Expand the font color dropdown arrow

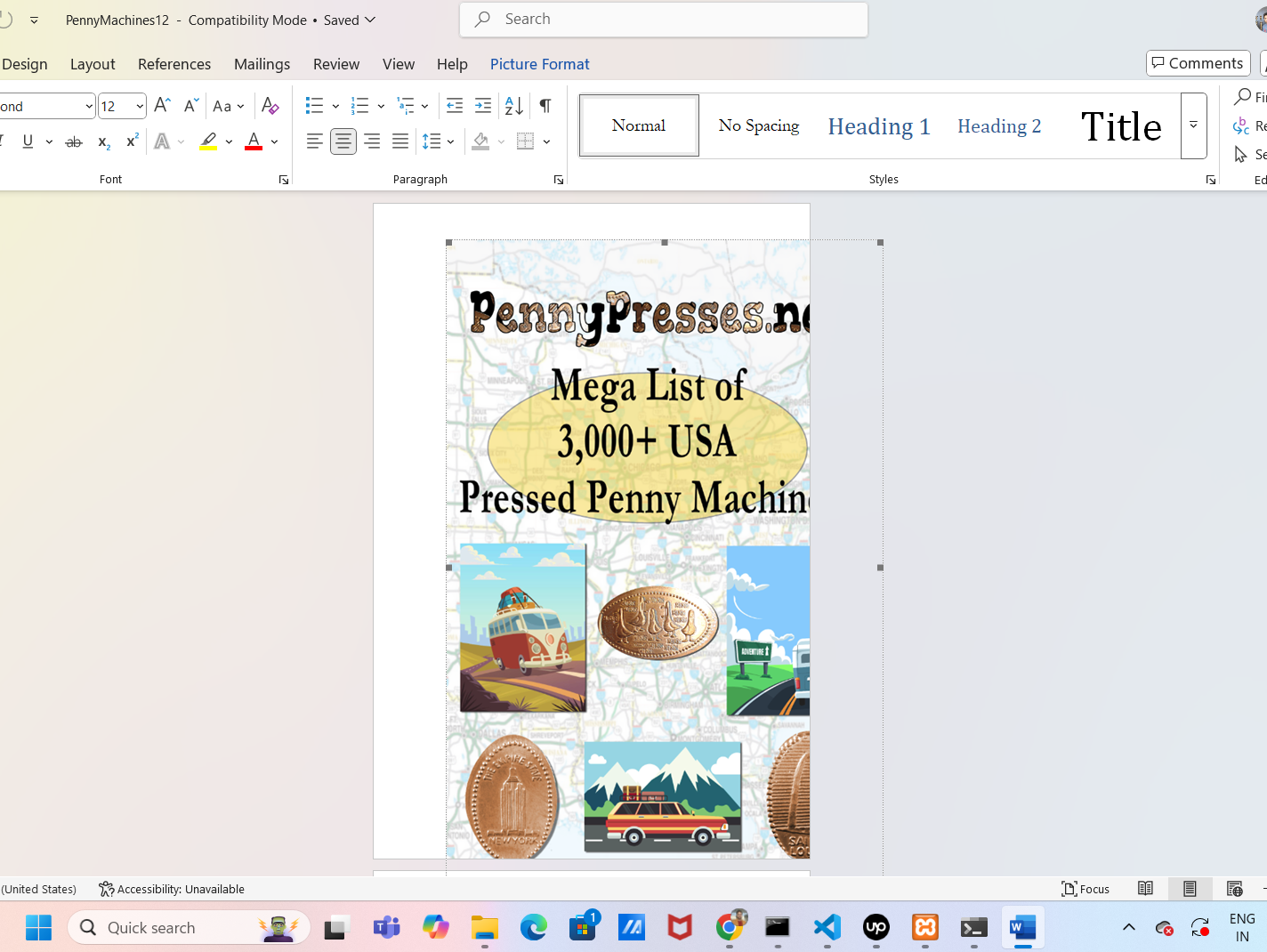tap(275, 141)
